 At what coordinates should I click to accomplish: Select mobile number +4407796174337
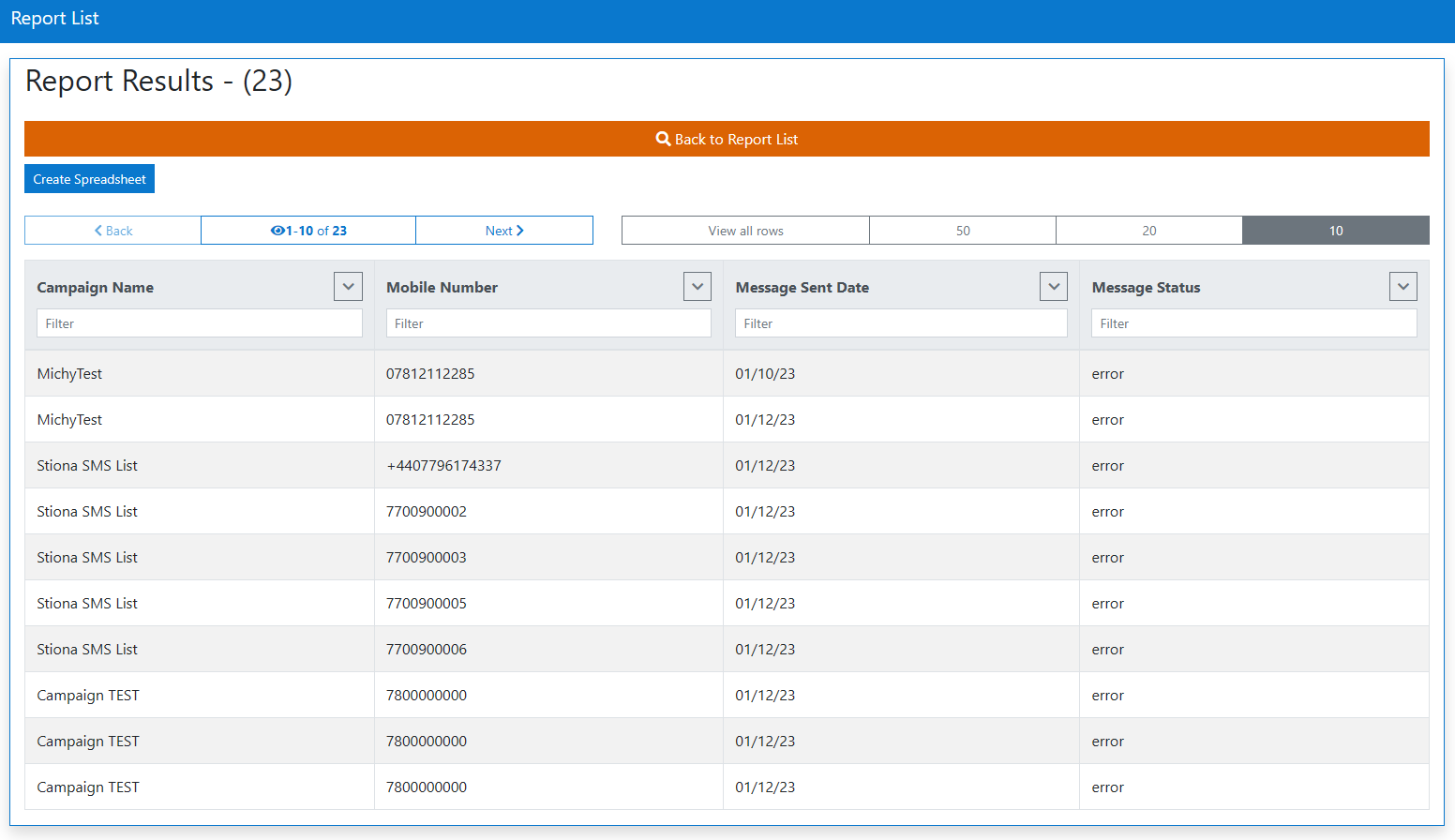(443, 466)
